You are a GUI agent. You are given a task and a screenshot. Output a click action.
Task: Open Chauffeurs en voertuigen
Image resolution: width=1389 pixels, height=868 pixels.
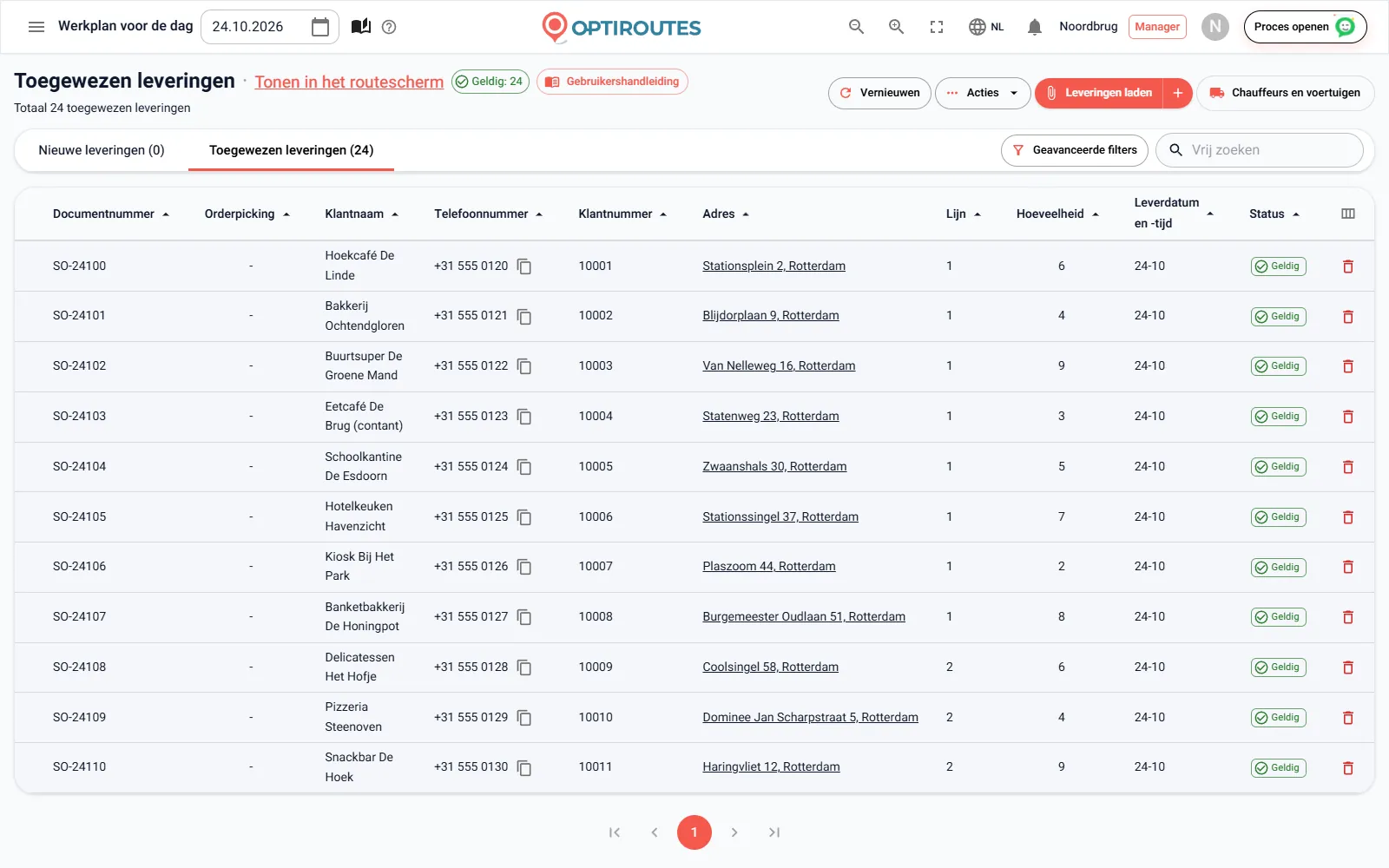click(x=1285, y=93)
